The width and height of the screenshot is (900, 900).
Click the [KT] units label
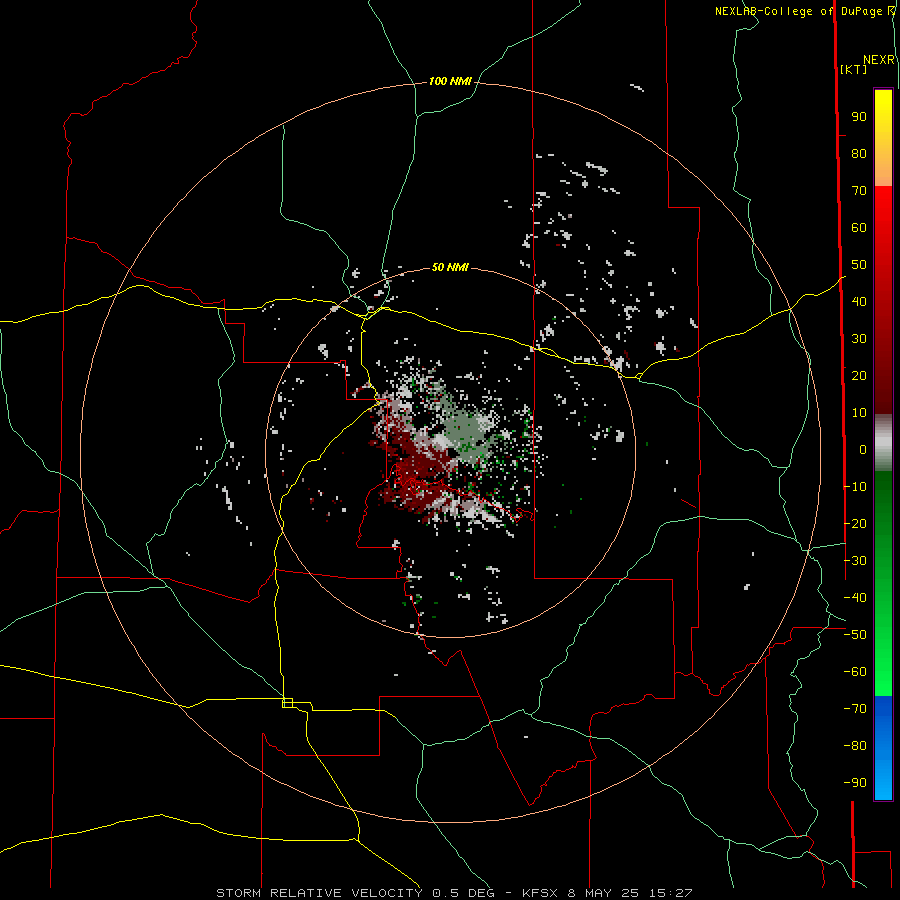(854, 69)
